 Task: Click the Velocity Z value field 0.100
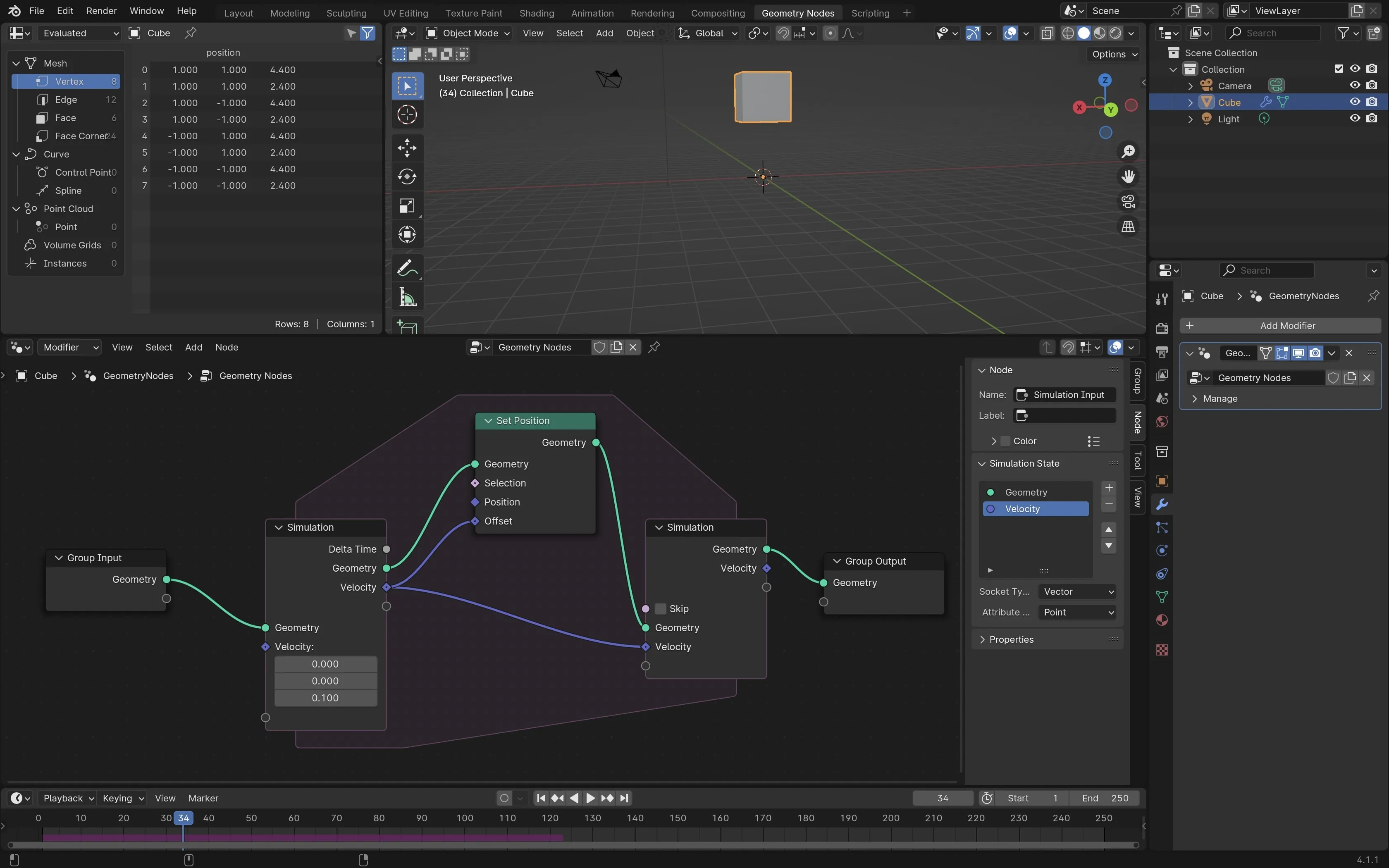tap(325, 698)
